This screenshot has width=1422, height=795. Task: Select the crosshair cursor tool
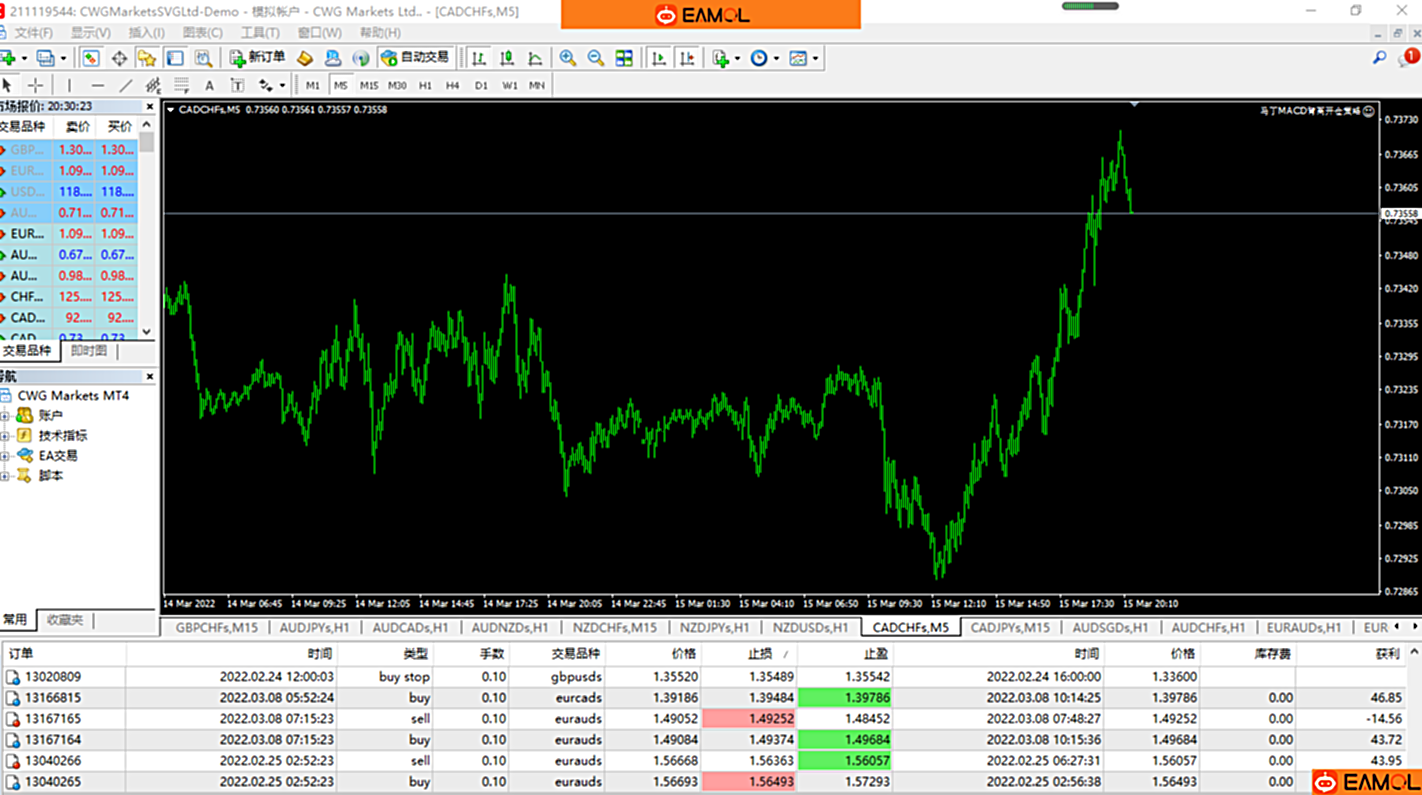pos(35,86)
